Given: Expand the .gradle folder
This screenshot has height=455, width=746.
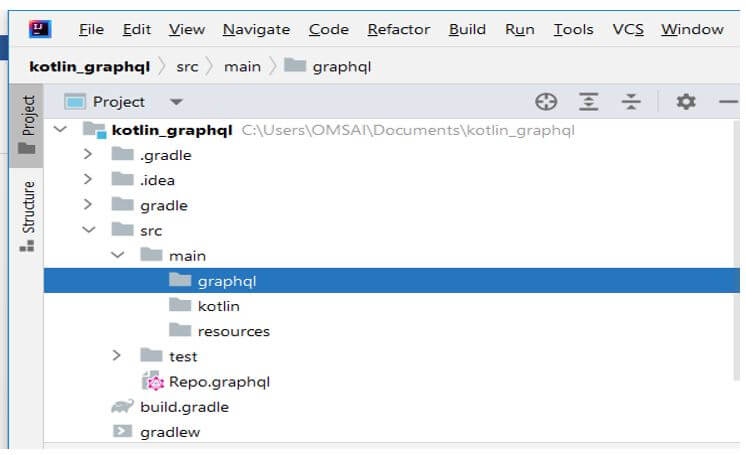Looking at the screenshot, I should [x=88, y=154].
